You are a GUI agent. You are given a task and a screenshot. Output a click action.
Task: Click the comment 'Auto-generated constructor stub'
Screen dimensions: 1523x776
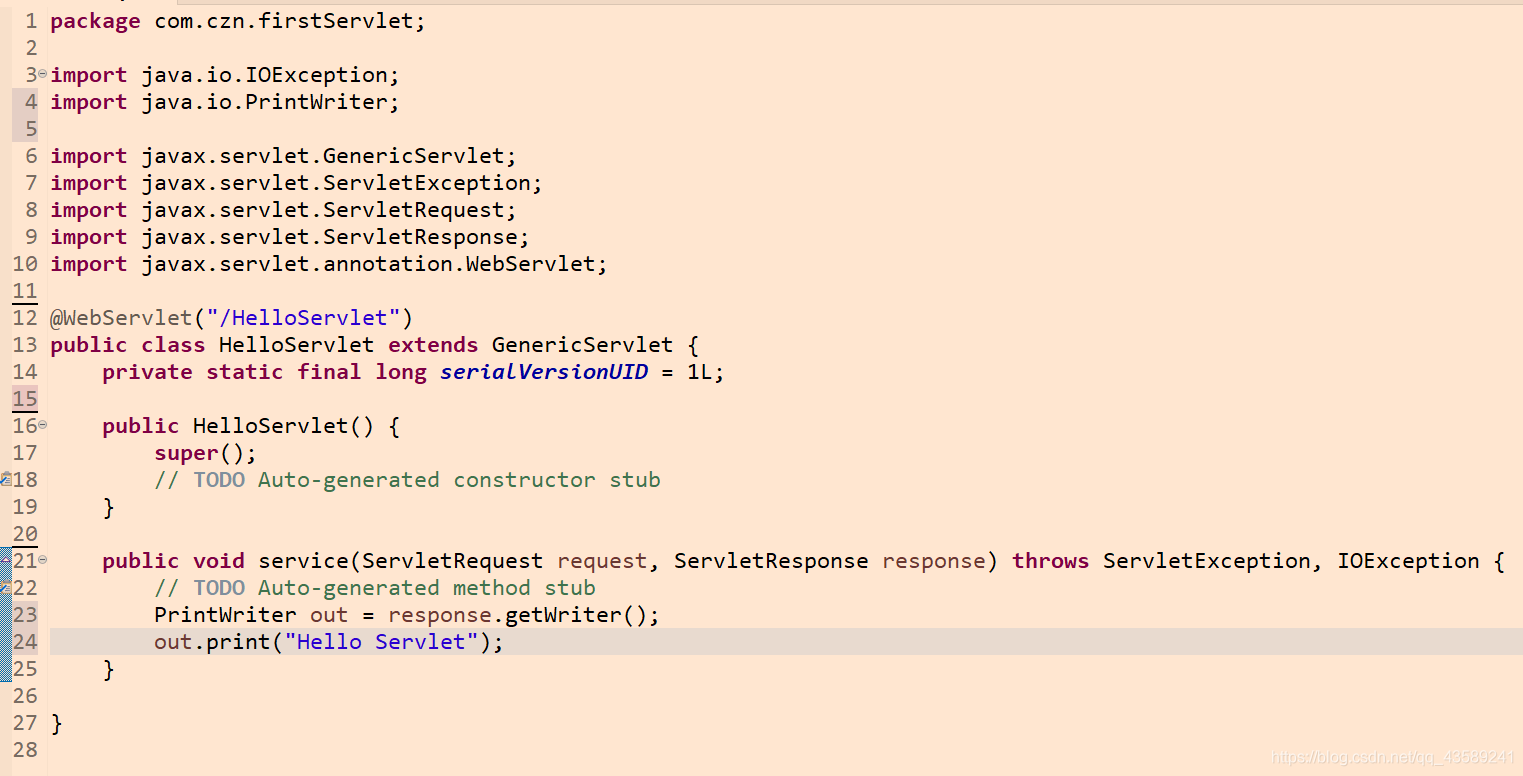pos(459,480)
